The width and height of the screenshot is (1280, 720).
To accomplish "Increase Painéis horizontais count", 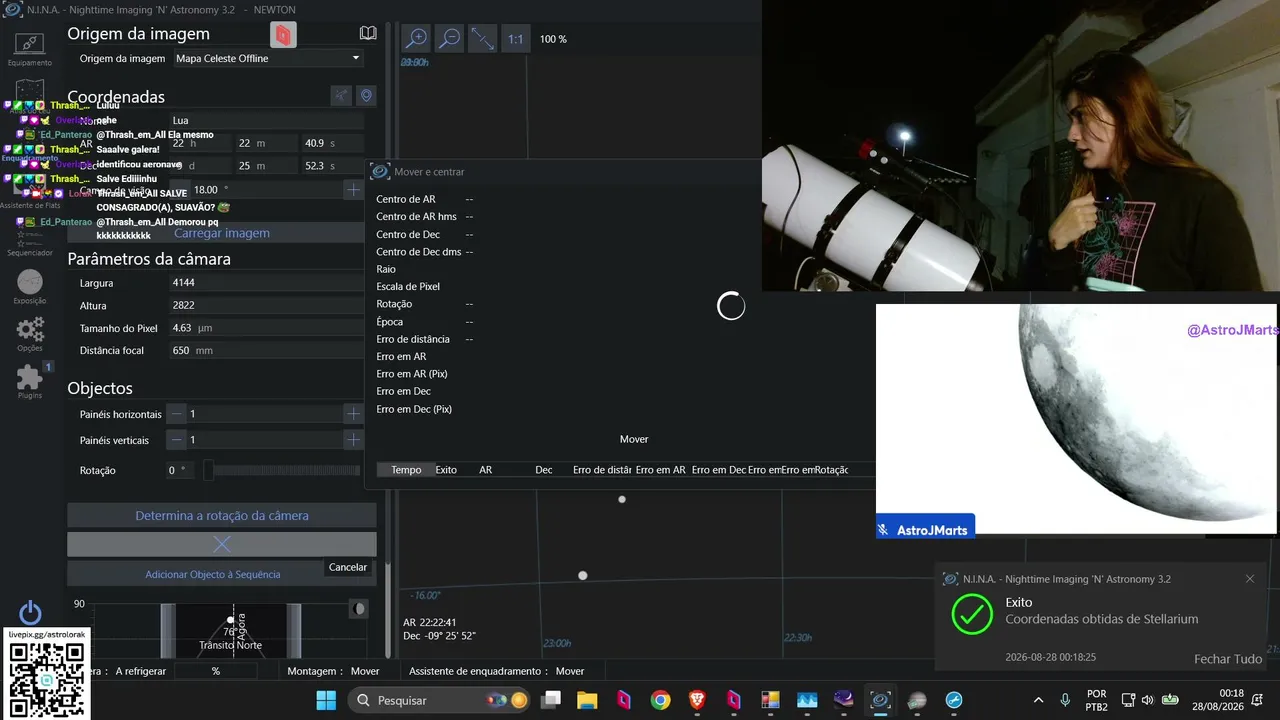I will [x=353, y=414].
